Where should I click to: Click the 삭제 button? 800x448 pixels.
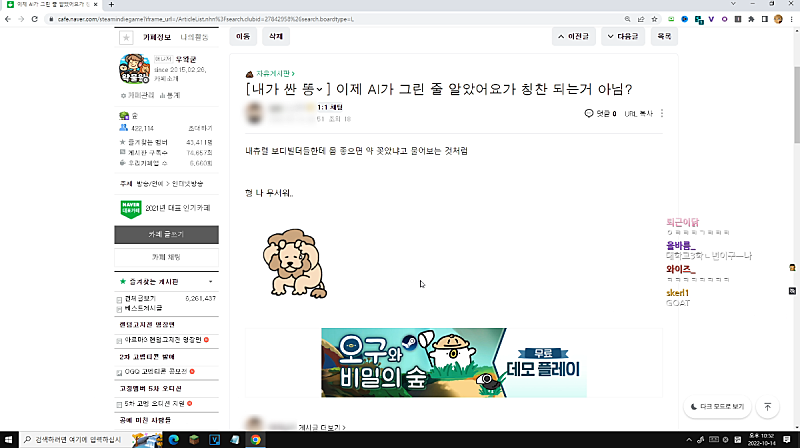[276, 36]
